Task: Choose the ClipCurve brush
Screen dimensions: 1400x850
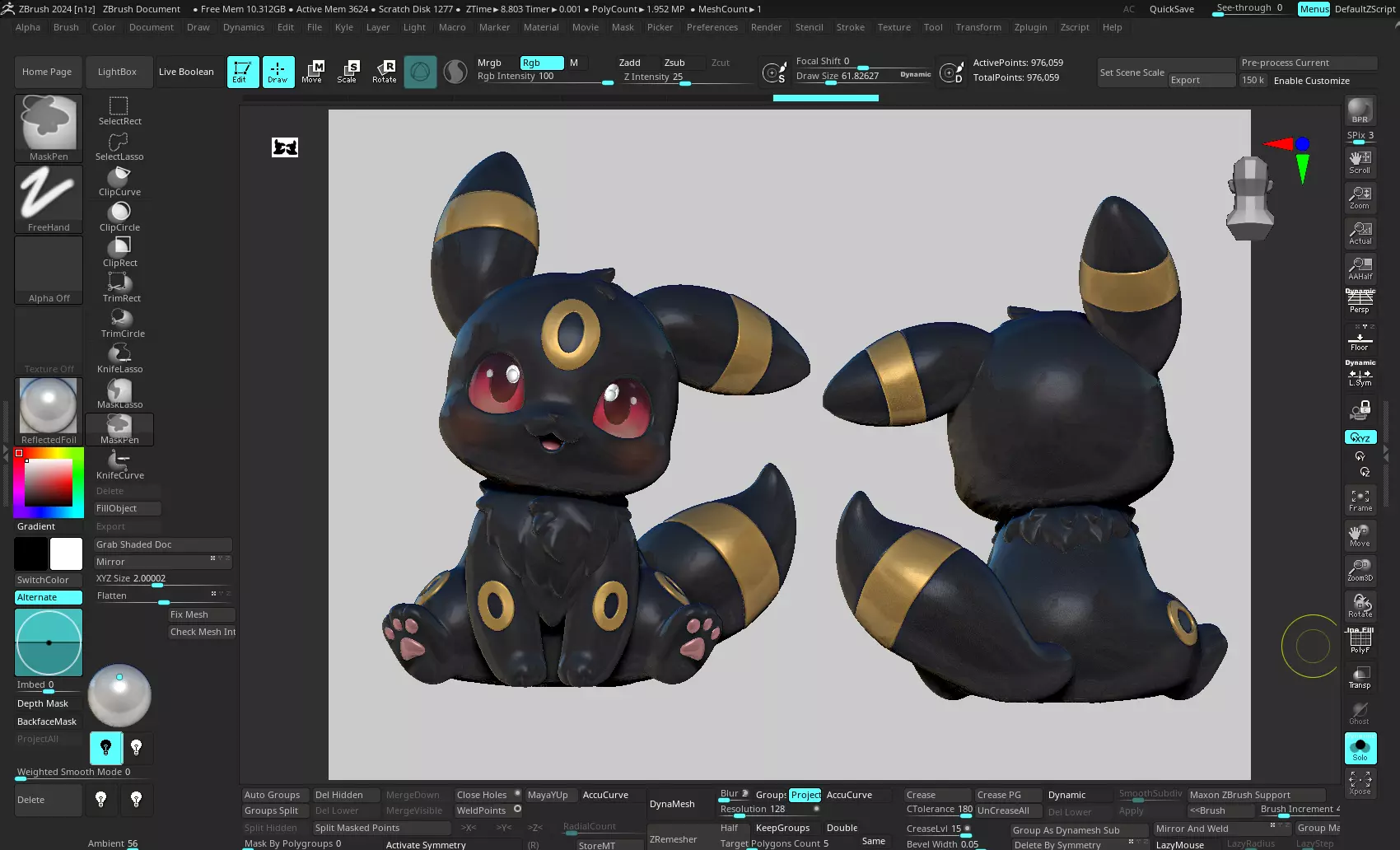Action: coord(119,181)
